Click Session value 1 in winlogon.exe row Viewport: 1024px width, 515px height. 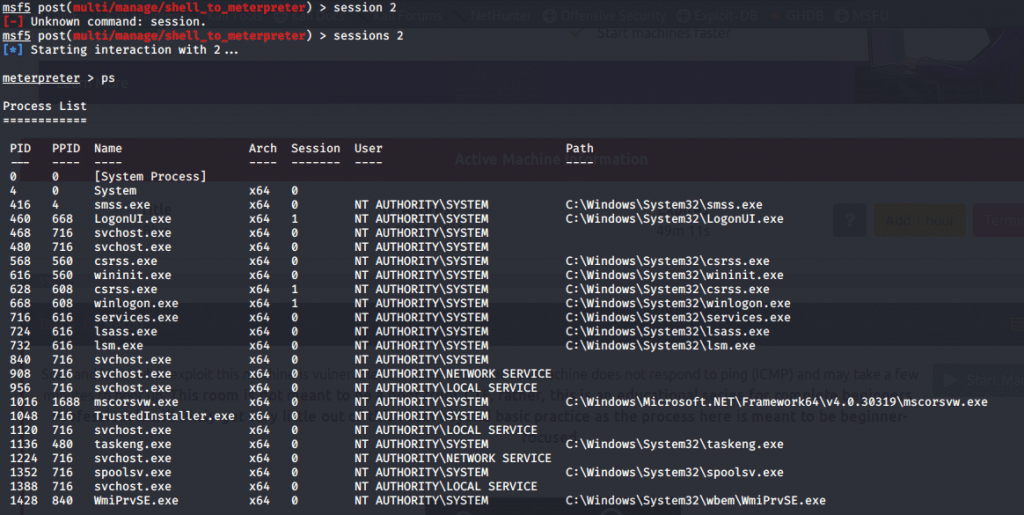tap(295, 303)
